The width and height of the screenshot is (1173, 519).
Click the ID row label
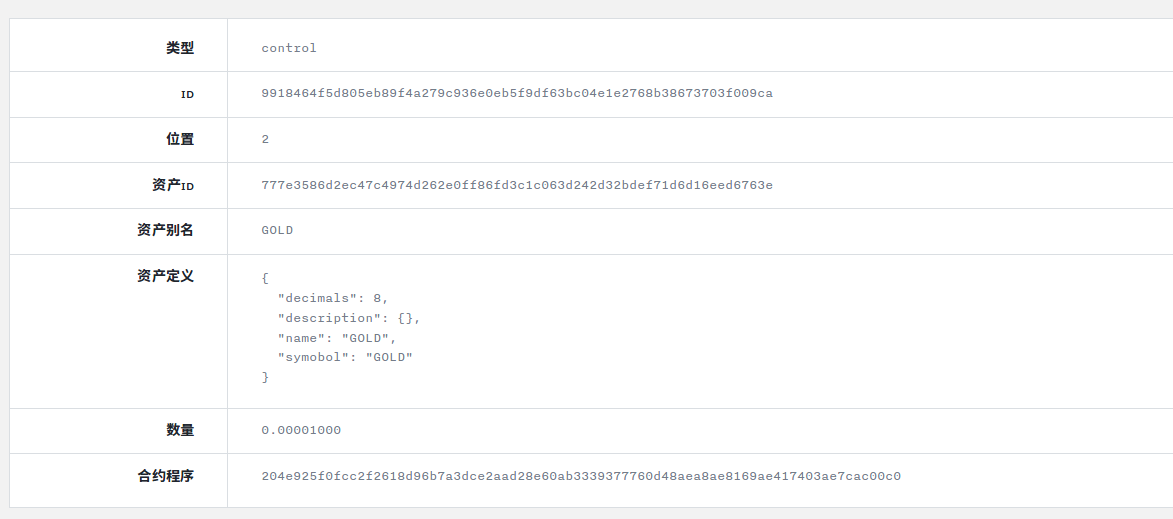pos(187,95)
